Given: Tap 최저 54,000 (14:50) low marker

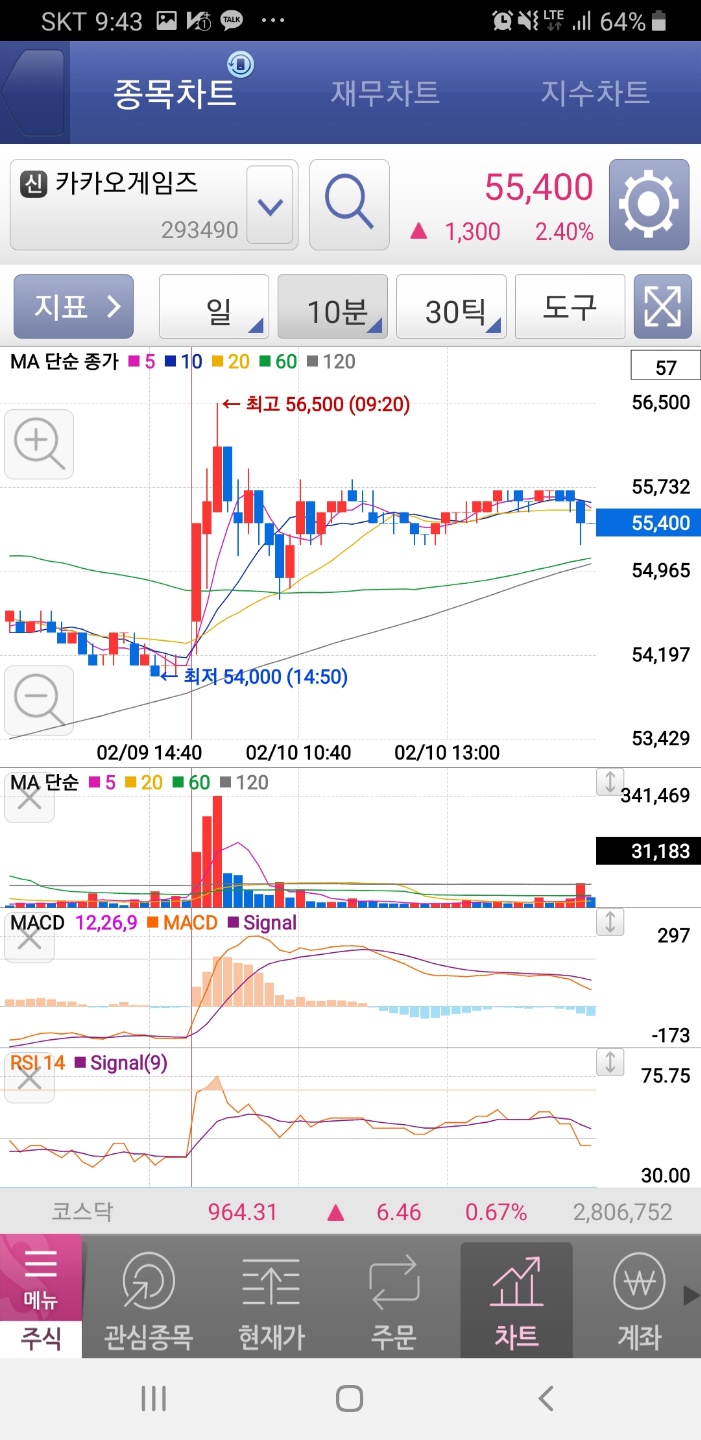Looking at the screenshot, I should [253, 677].
